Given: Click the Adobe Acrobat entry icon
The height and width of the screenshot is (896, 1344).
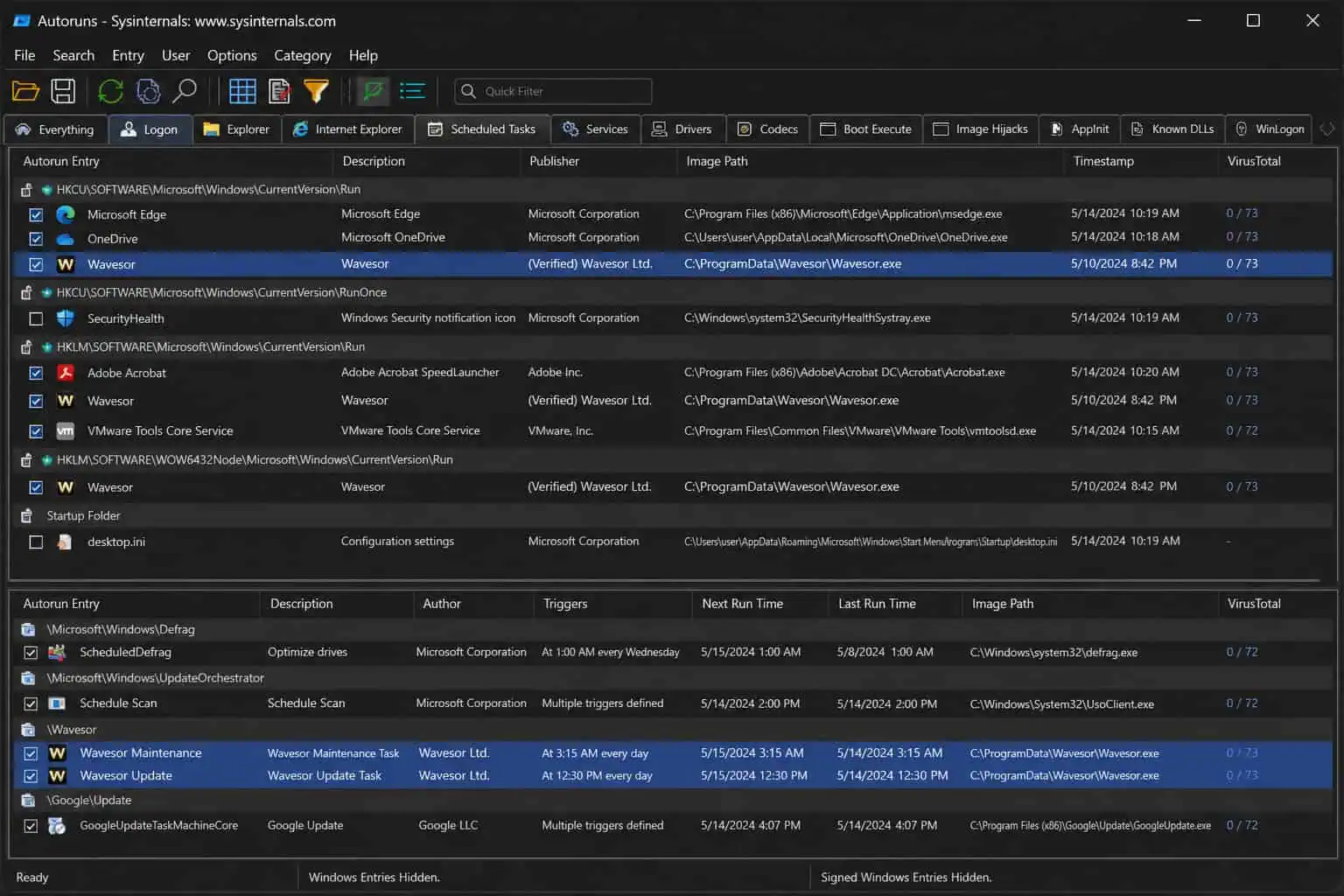Looking at the screenshot, I should pos(66,373).
